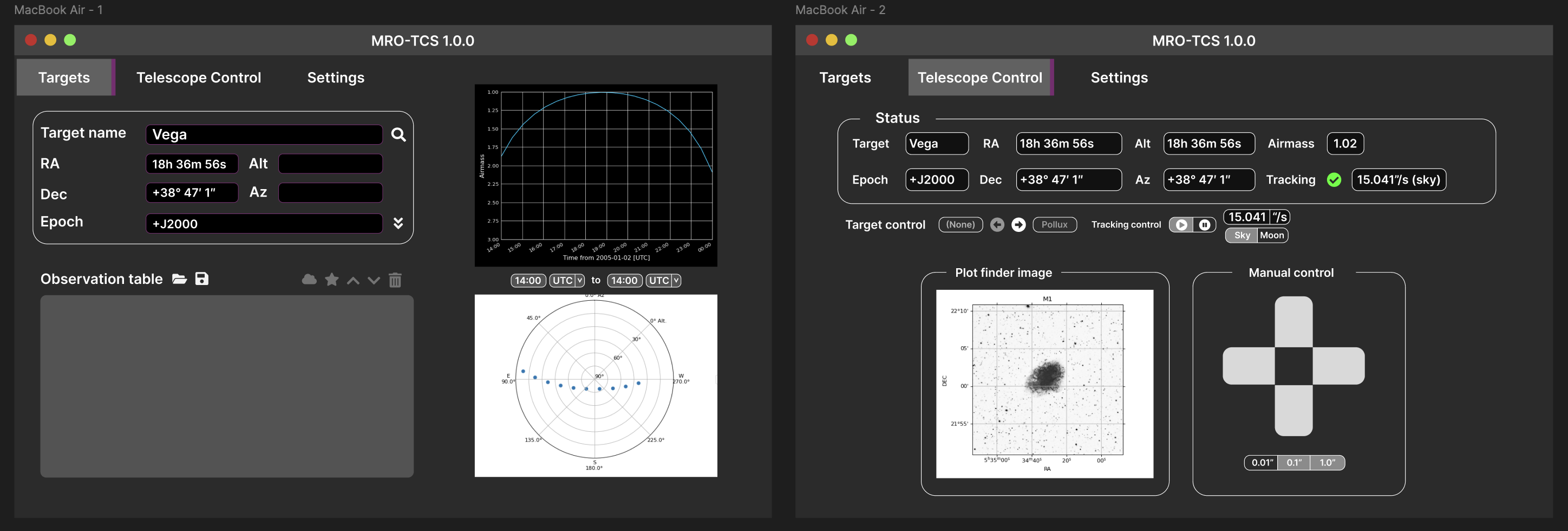Viewport: 1568px width, 531px height.
Task: Click the Epoch +J2000 field in Targets panel
Action: click(x=264, y=223)
